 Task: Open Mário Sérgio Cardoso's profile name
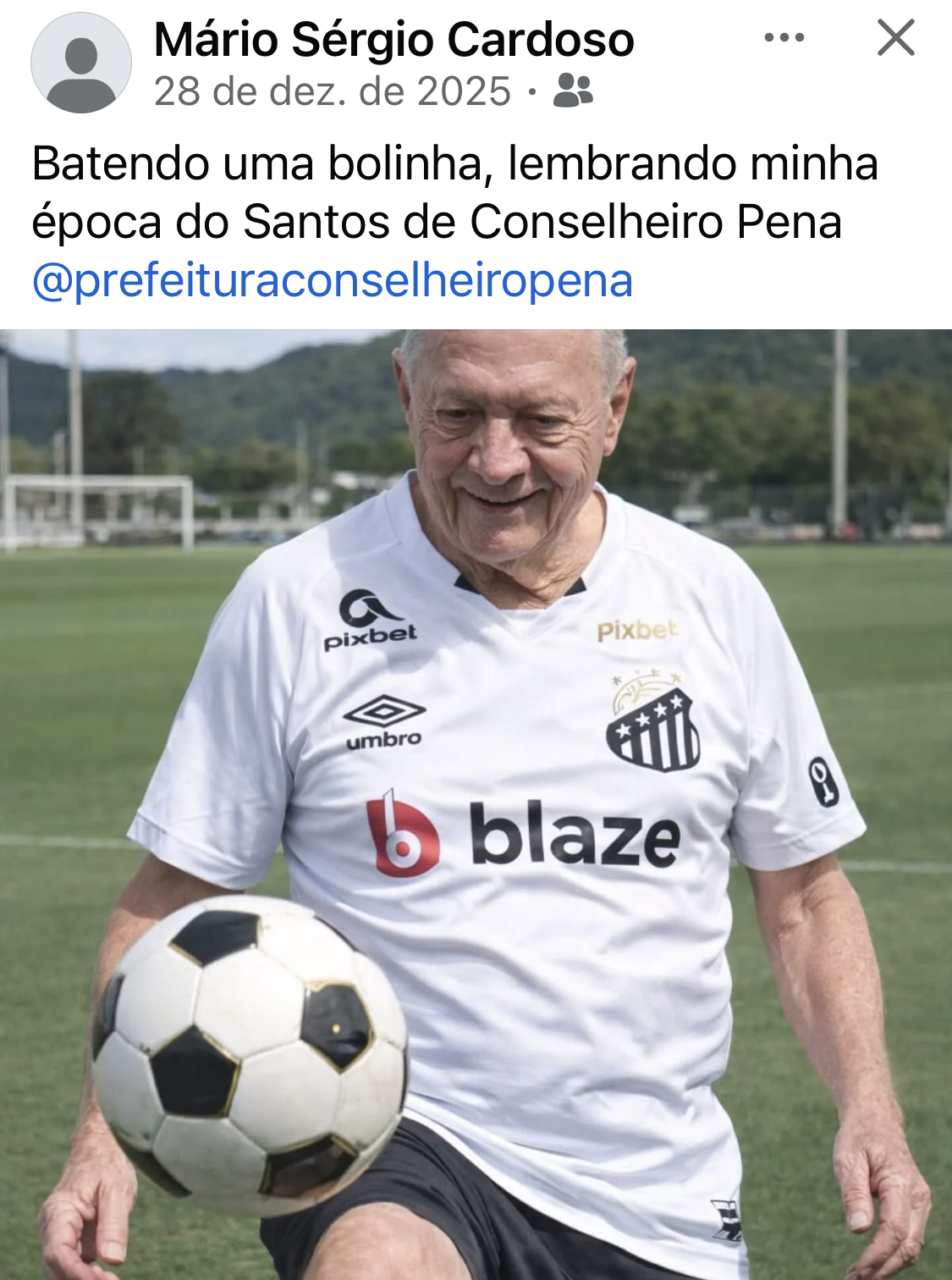tap(393, 39)
